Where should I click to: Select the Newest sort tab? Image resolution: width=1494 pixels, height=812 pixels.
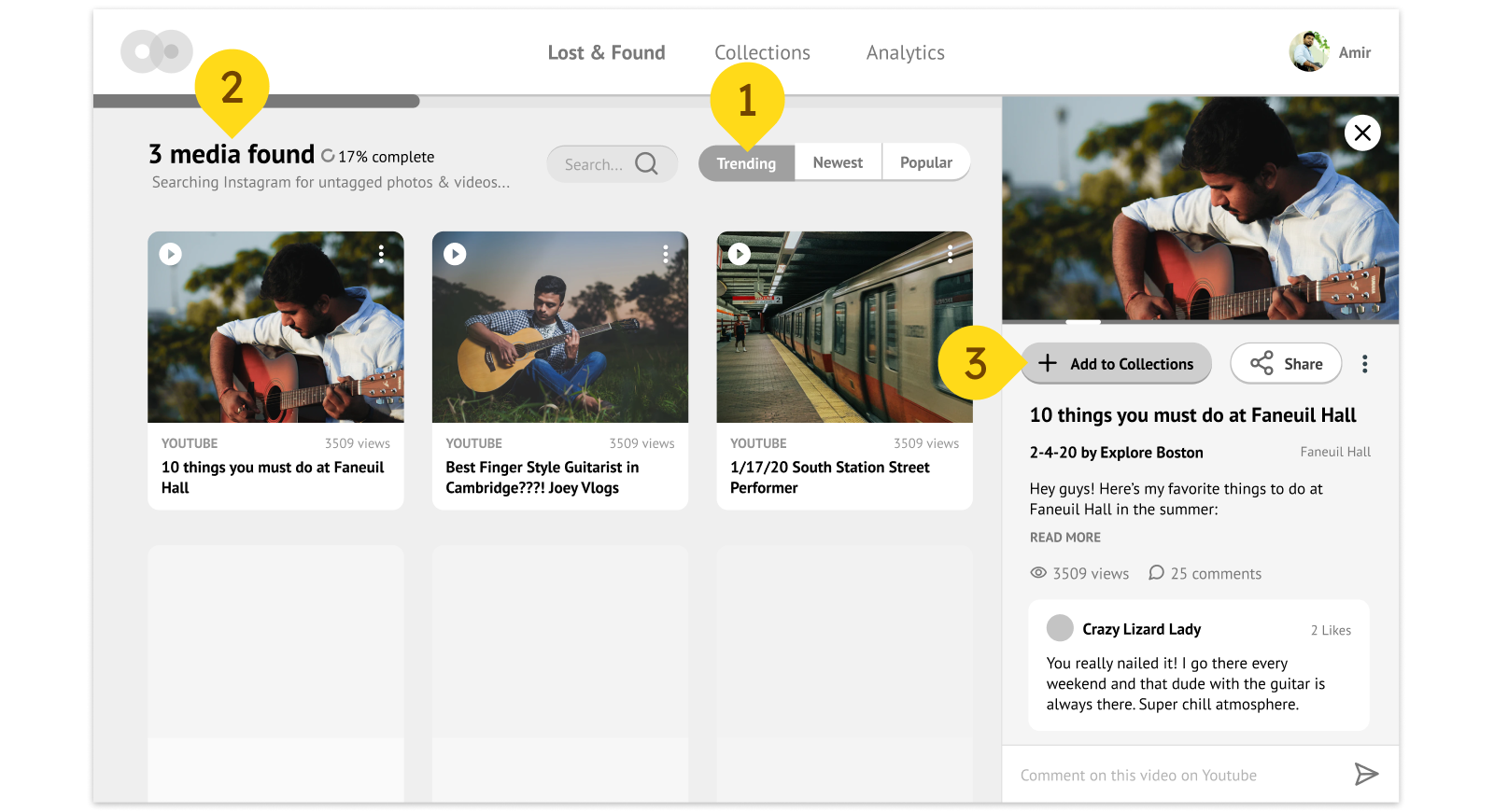tap(838, 163)
